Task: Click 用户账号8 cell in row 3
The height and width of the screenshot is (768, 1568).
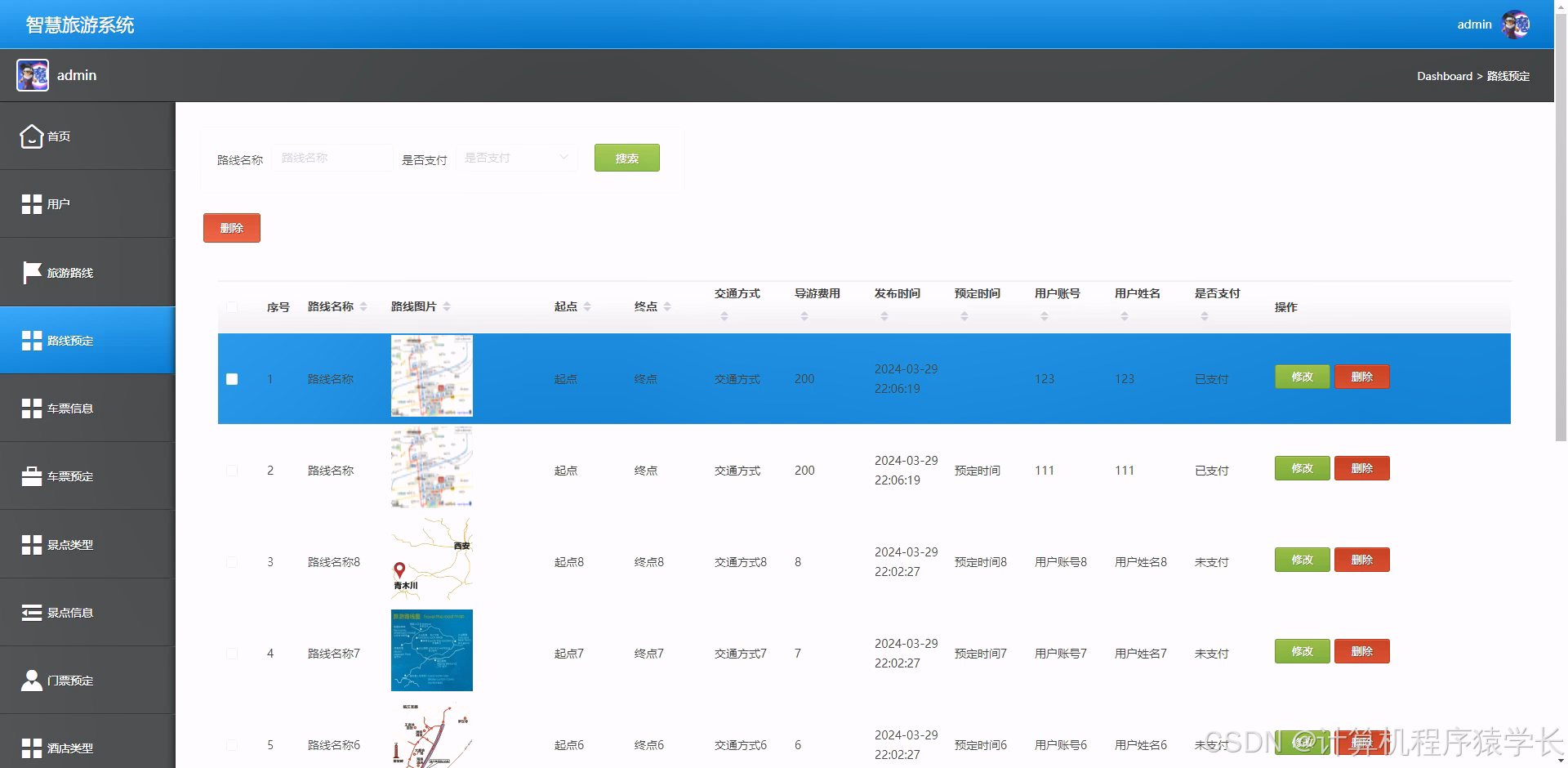Action: coord(1061,562)
